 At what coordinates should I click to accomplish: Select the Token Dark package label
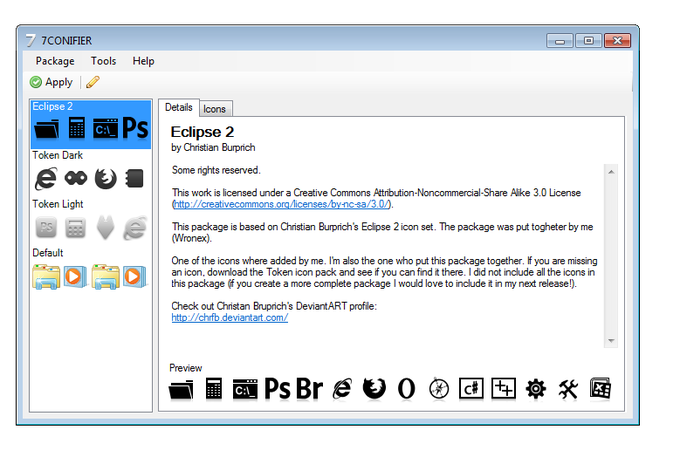tap(57, 155)
